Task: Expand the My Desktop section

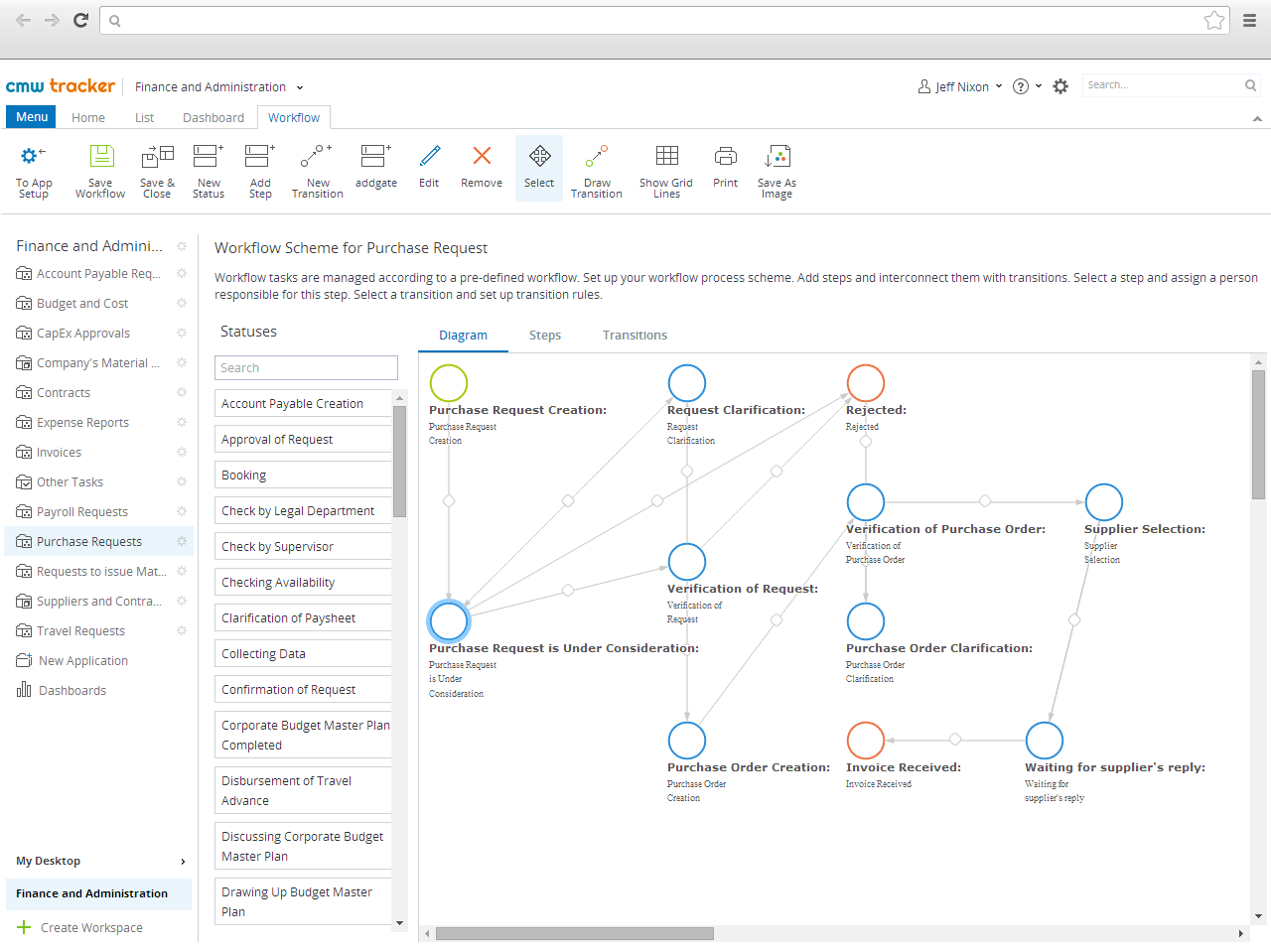Action: click(x=98, y=861)
